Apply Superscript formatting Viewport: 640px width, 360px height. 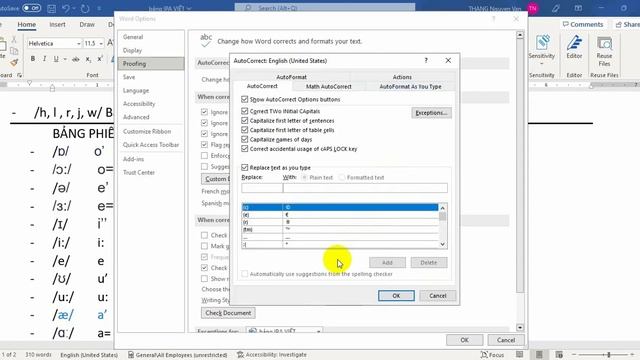click(x=100, y=59)
